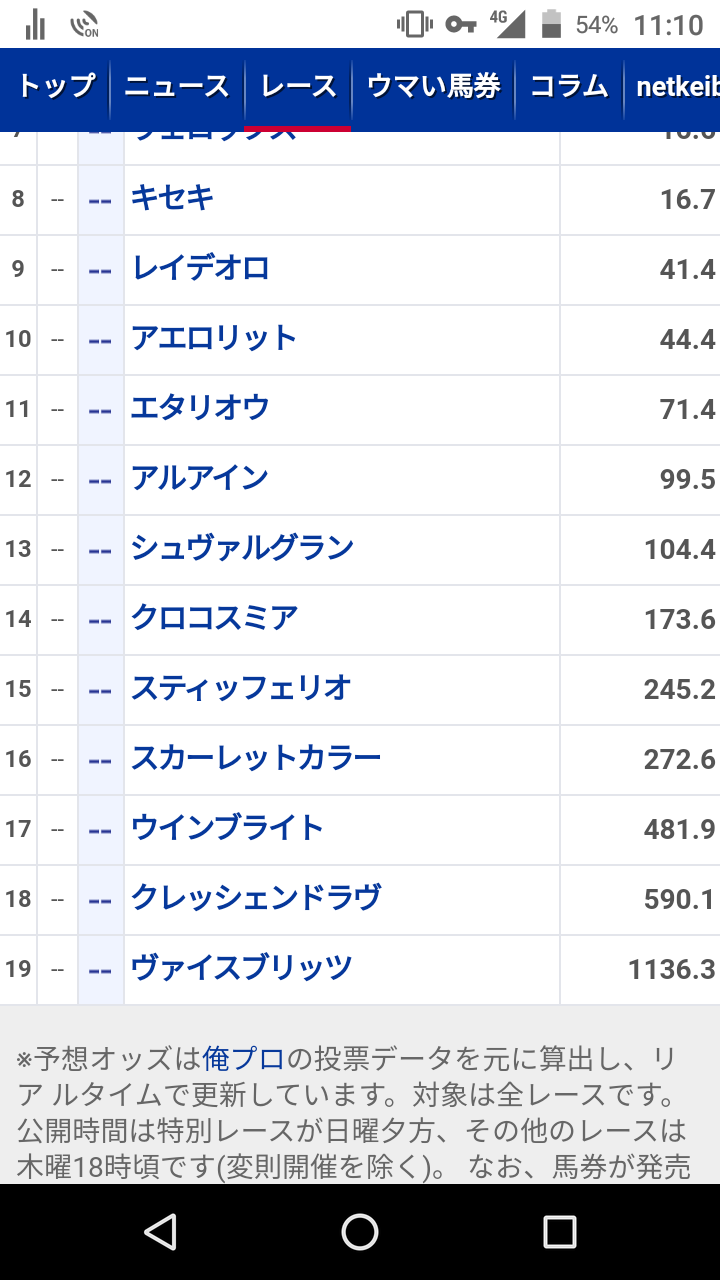Screen dimensions: 720x1280
Task: Open ヴァイスブリッツ horse page
Action: click(x=241, y=968)
